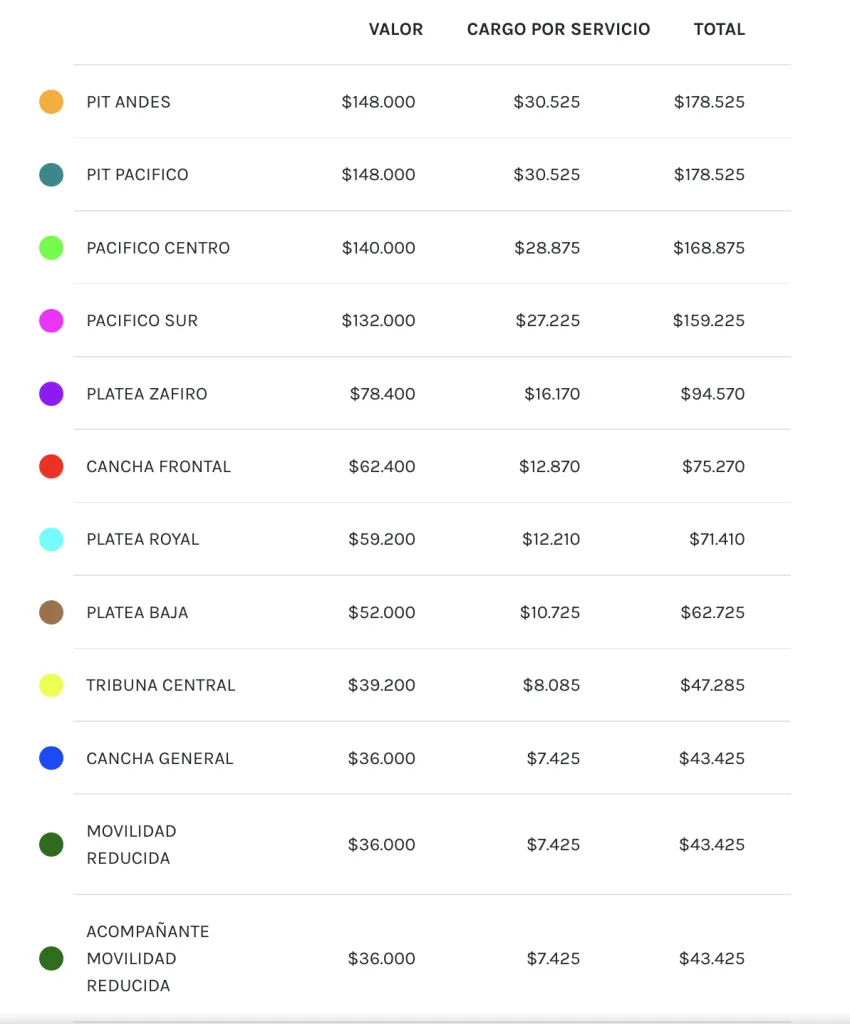
Task: Click the blue CANCHA GENERAL color dot
Action: click(51, 758)
